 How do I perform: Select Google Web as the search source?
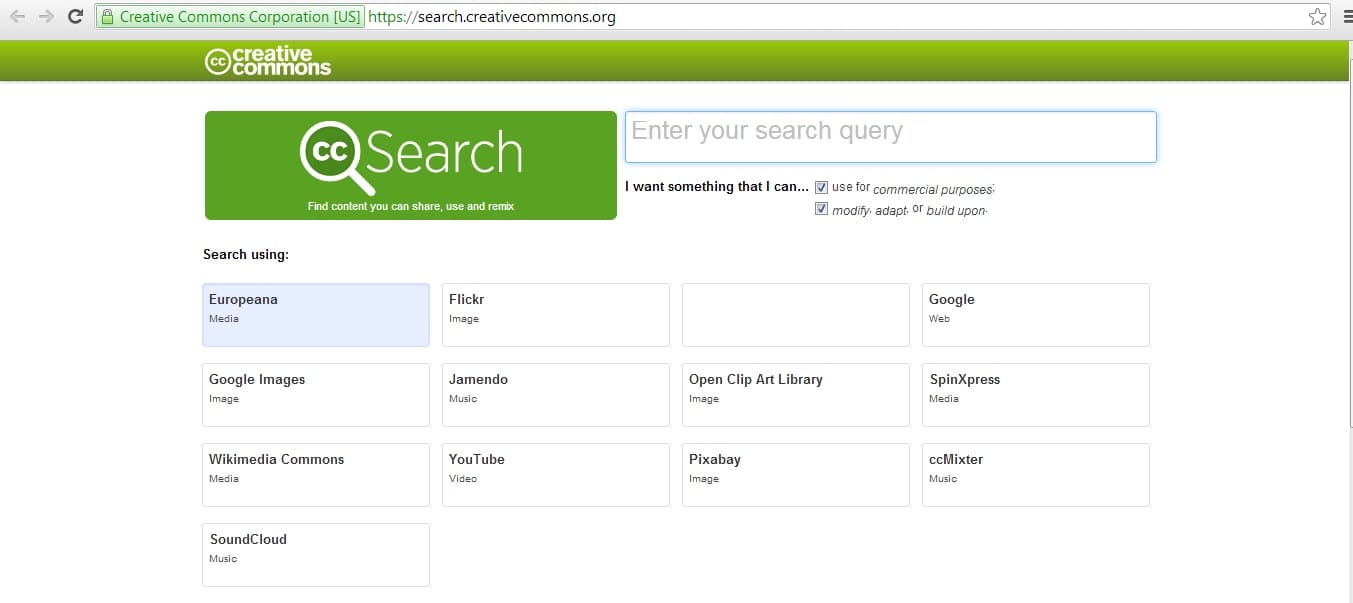point(1036,315)
